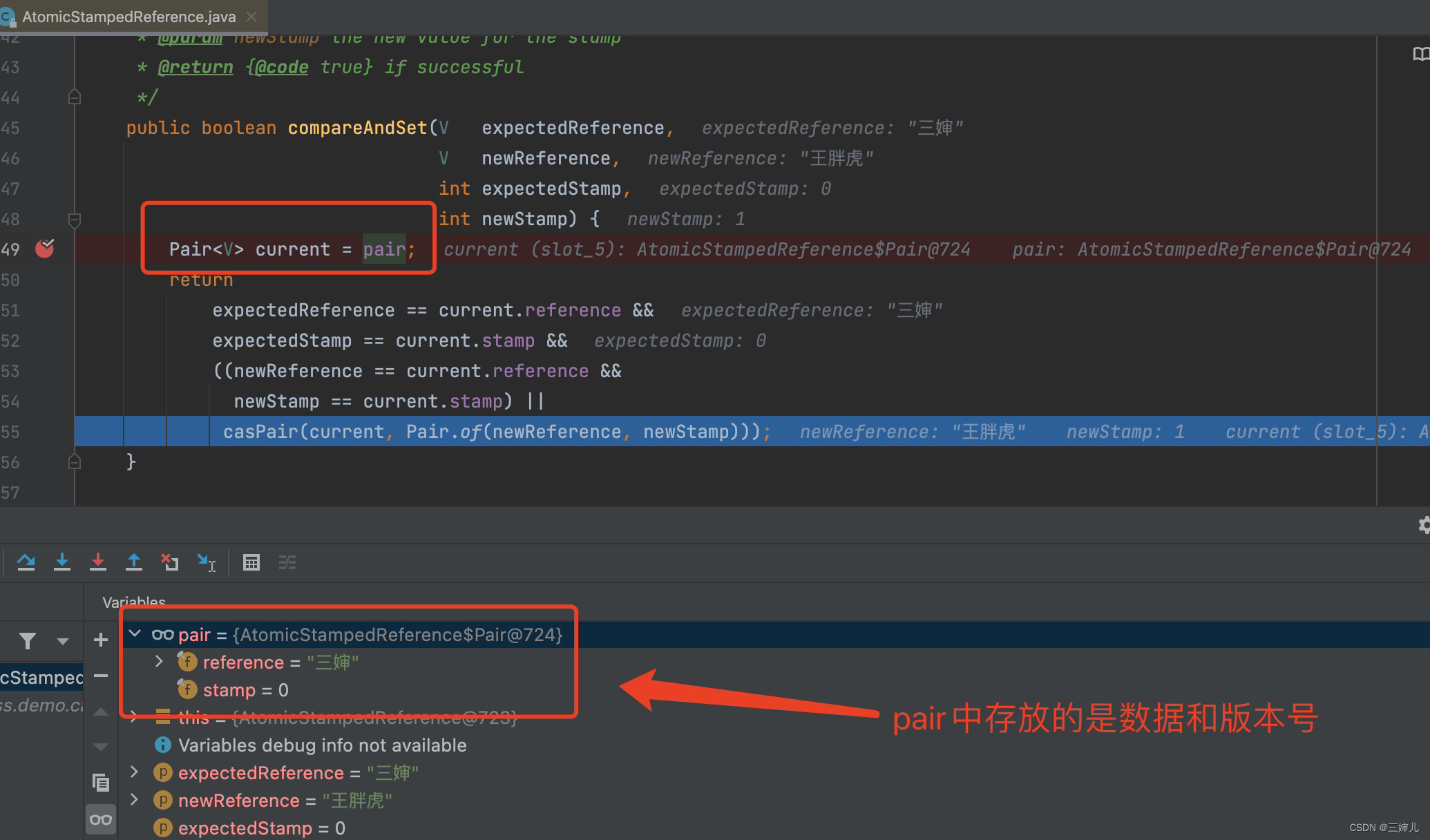
Task: Select the AtomicStampedReference.java editor tab
Action: [128, 17]
